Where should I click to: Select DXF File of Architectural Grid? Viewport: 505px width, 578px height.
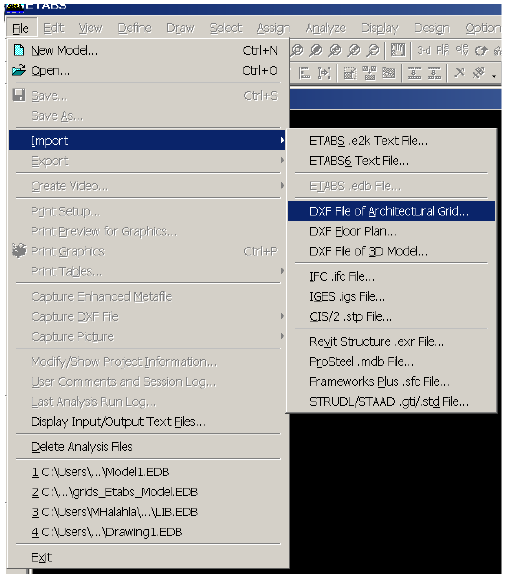point(391,211)
